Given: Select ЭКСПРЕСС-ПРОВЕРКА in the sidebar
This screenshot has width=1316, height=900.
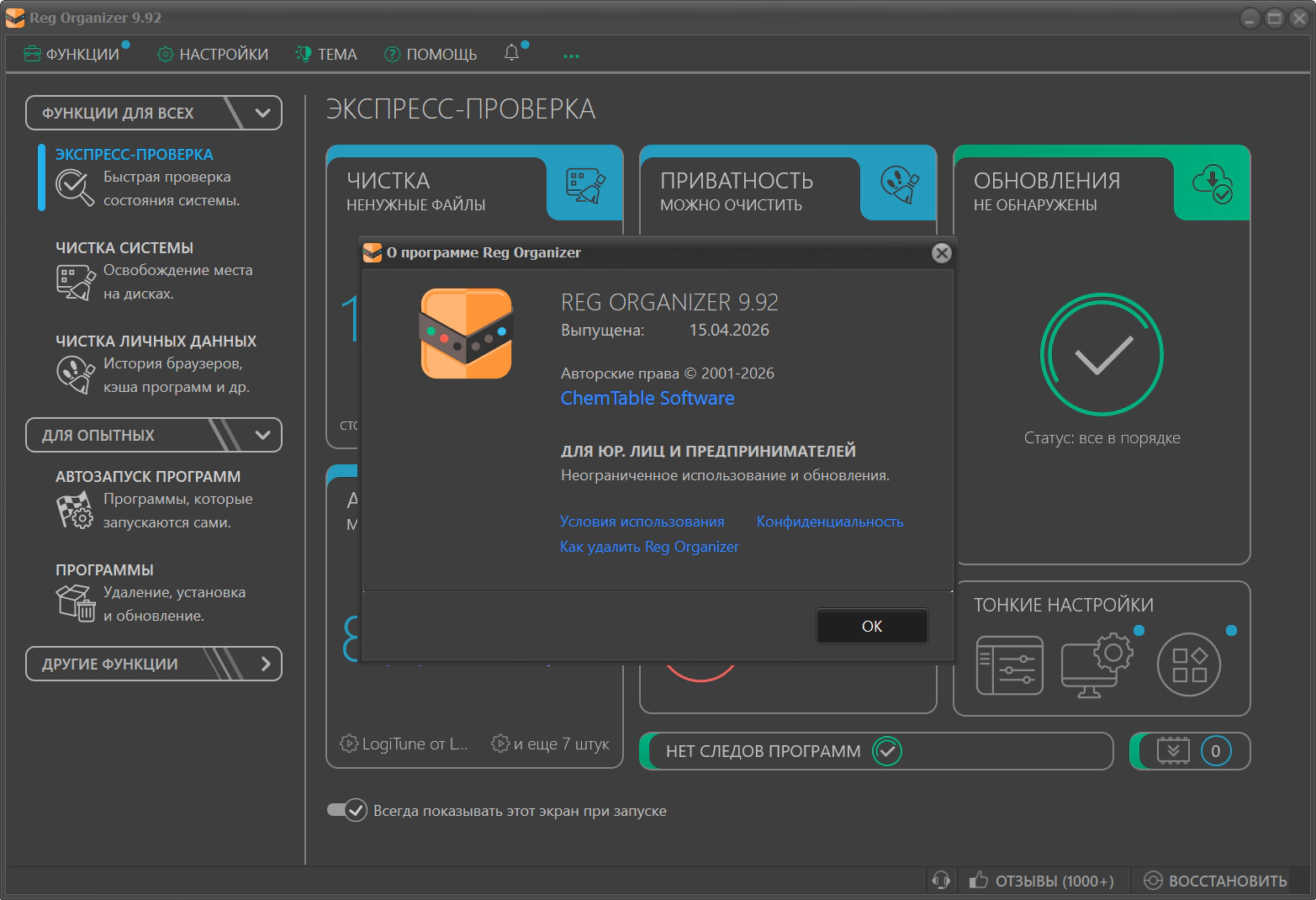Looking at the screenshot, I should (135, 155).
